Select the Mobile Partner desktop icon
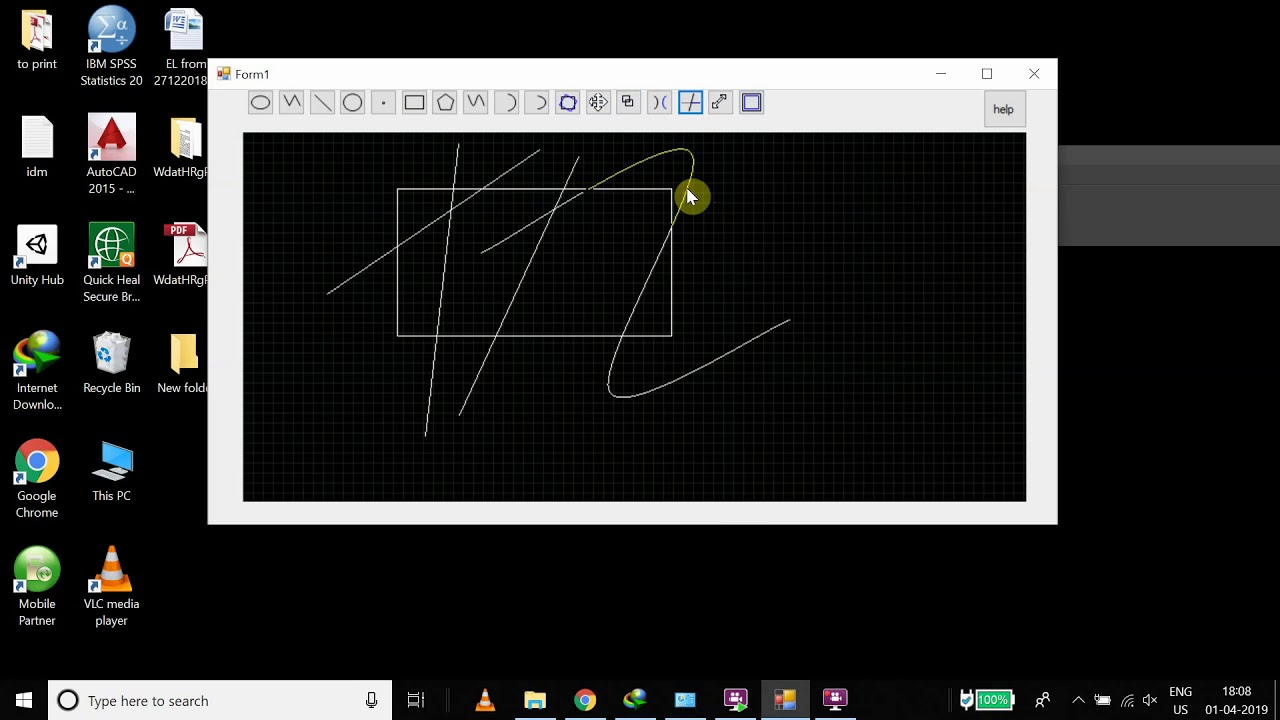 (x=37, y=587)
